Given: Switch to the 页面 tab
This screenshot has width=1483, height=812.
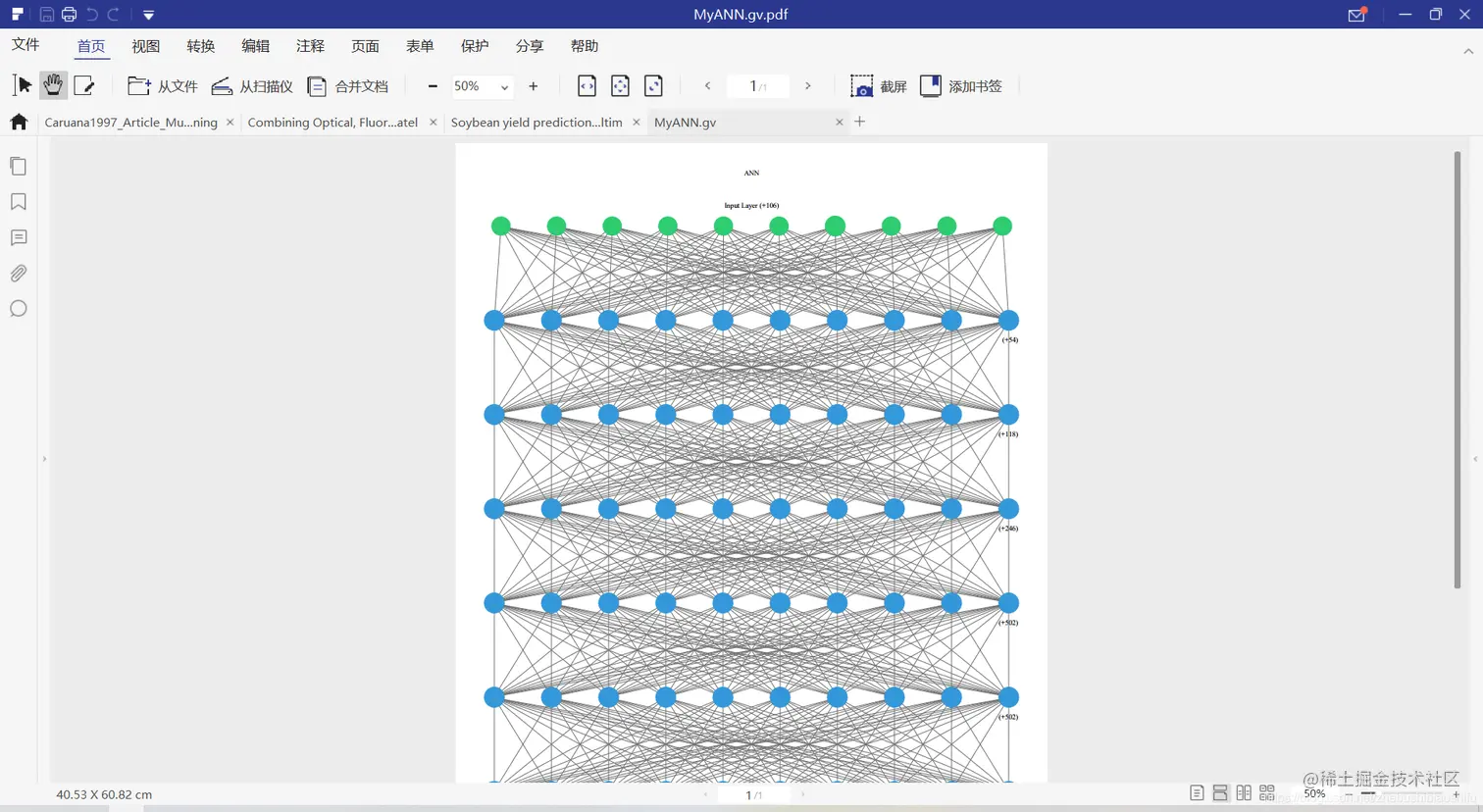Looking at the screenshot, I should [366, 46].
